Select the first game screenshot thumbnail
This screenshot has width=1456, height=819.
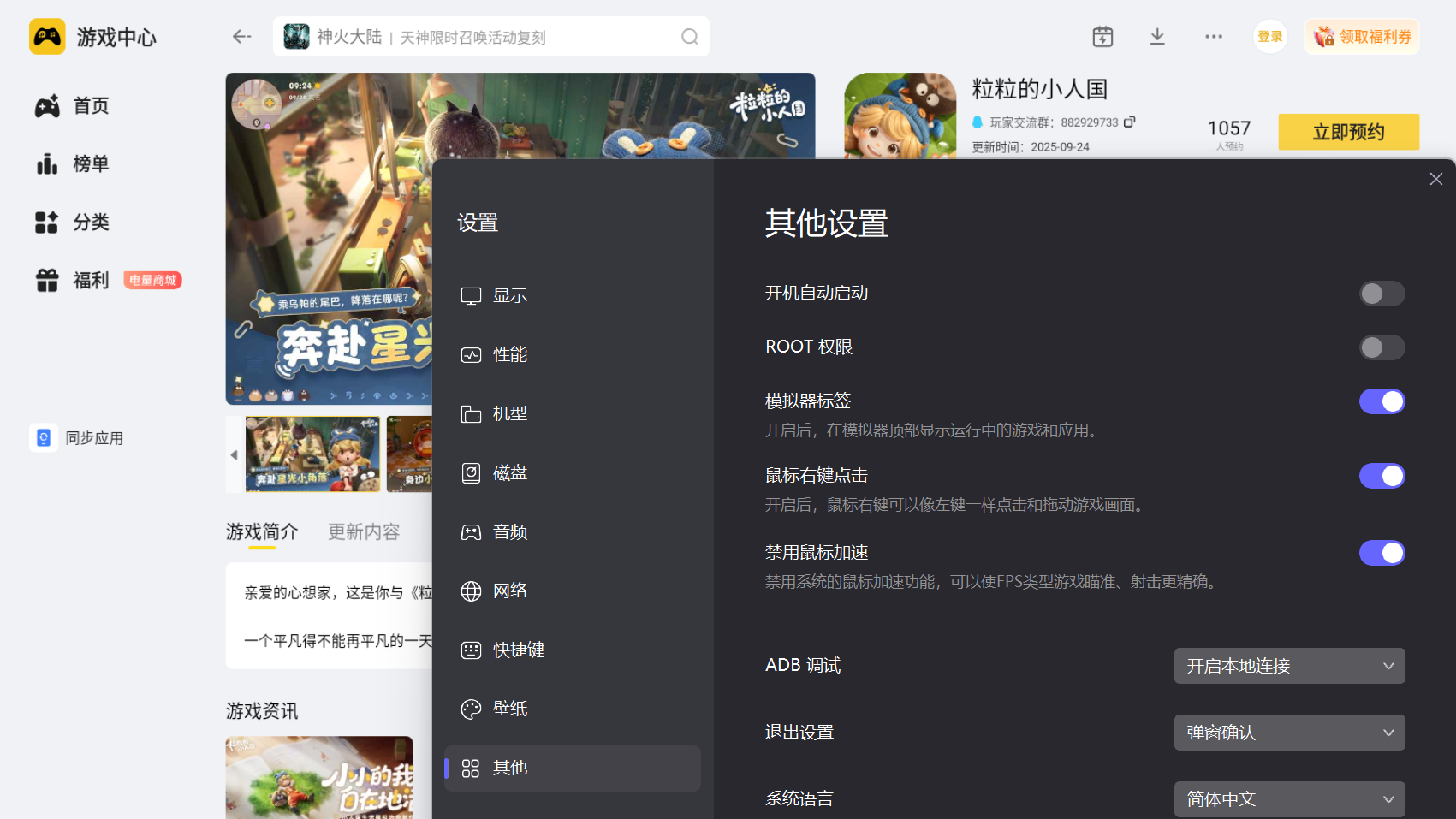pos(313,454)
